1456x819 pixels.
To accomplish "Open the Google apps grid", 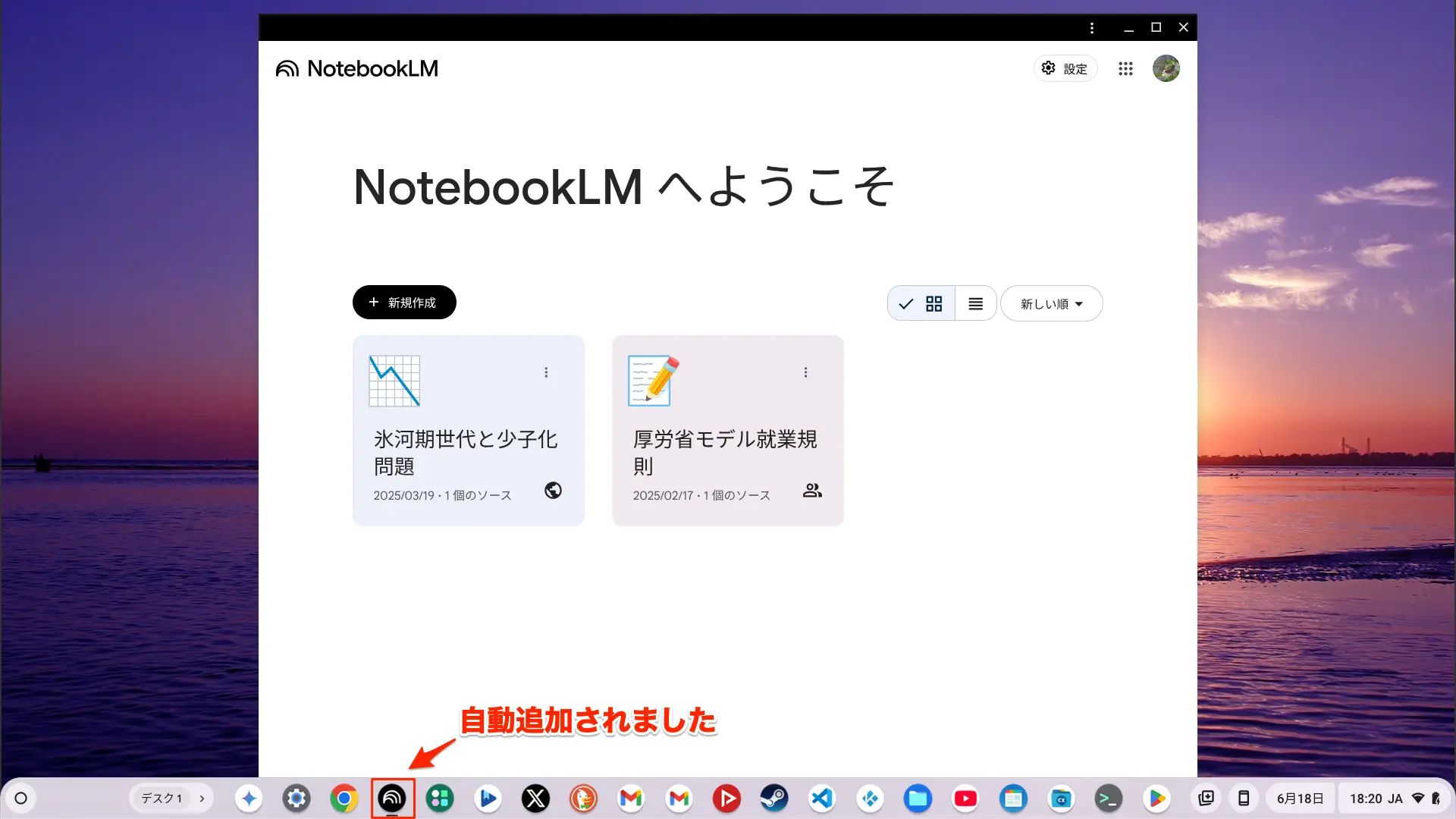I will (x=1125, y=68).
